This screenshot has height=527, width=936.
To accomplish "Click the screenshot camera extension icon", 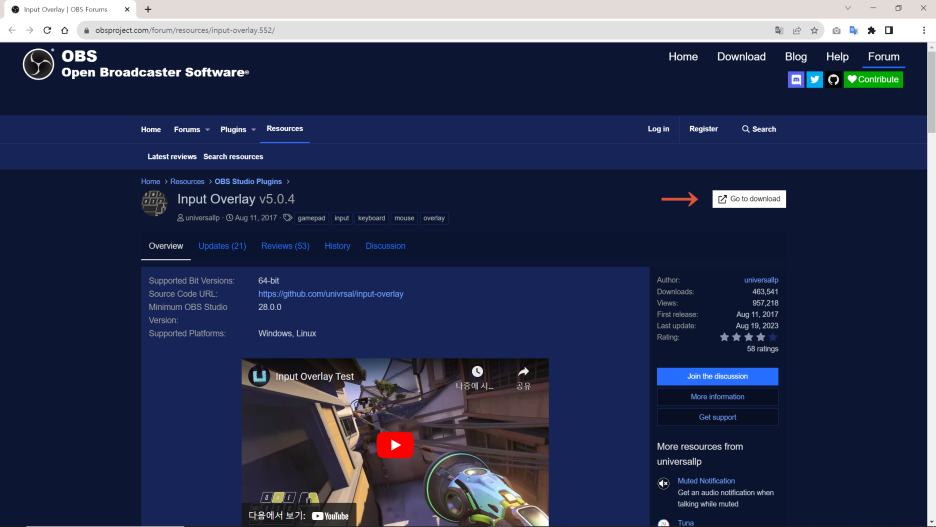I will pos(836,30).
